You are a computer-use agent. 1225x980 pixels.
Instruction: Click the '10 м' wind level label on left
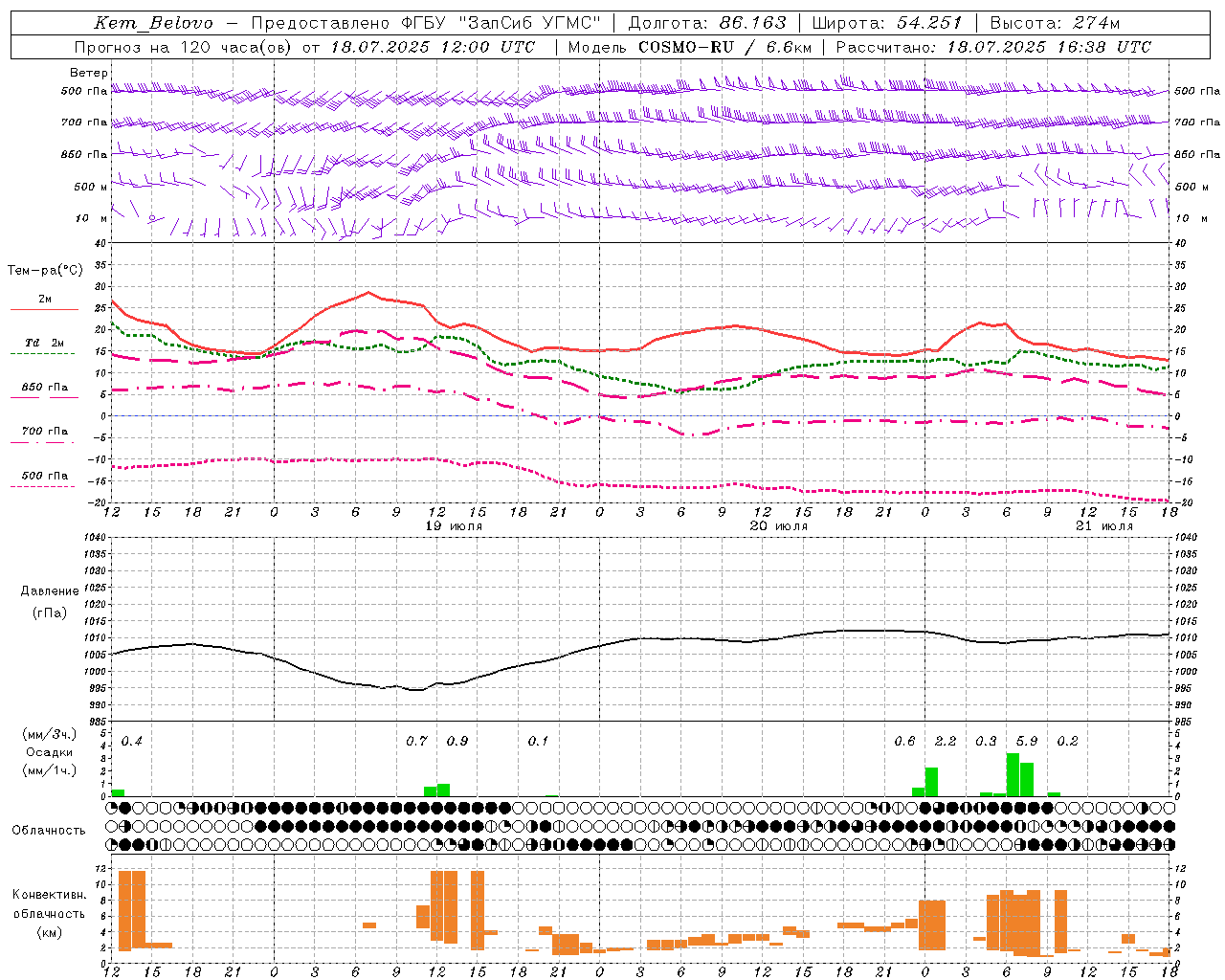tap(91, 218)
